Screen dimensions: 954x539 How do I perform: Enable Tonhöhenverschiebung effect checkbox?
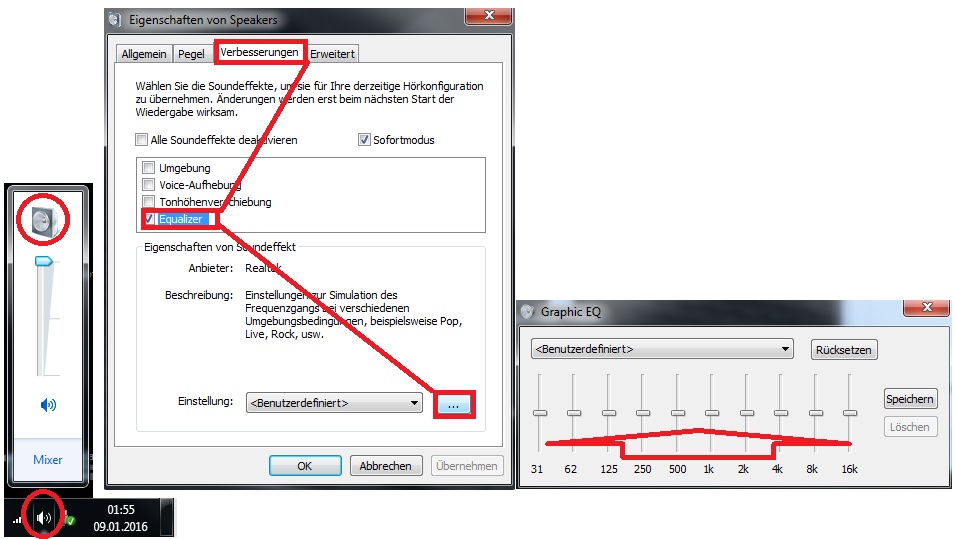[x=148, y=201]
